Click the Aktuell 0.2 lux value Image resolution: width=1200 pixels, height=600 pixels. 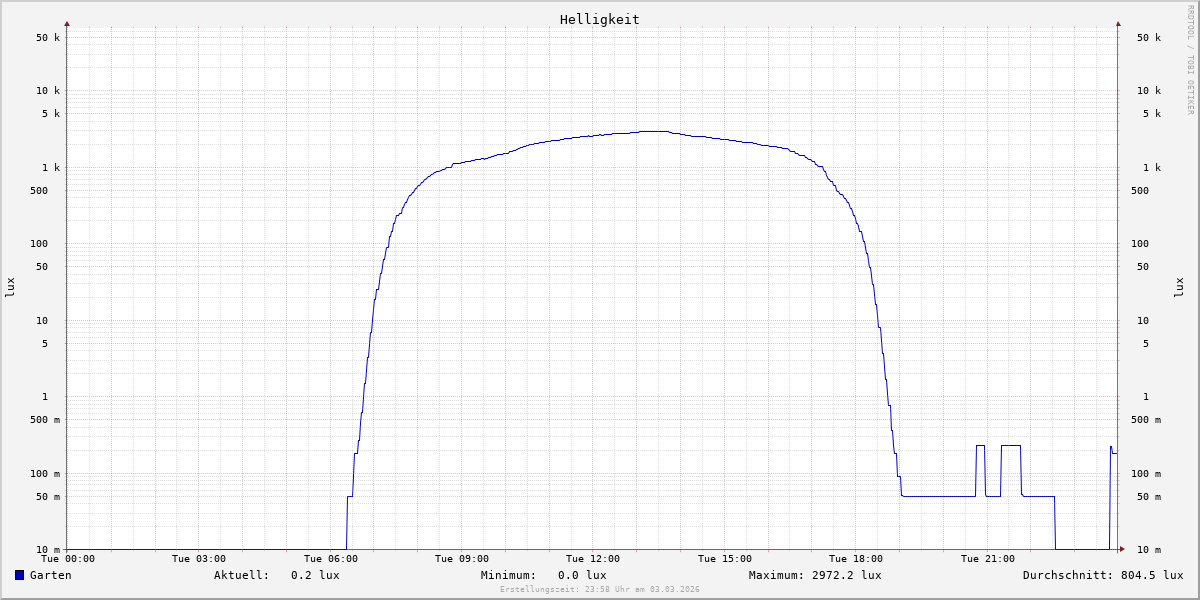click(x=315, y=575)
